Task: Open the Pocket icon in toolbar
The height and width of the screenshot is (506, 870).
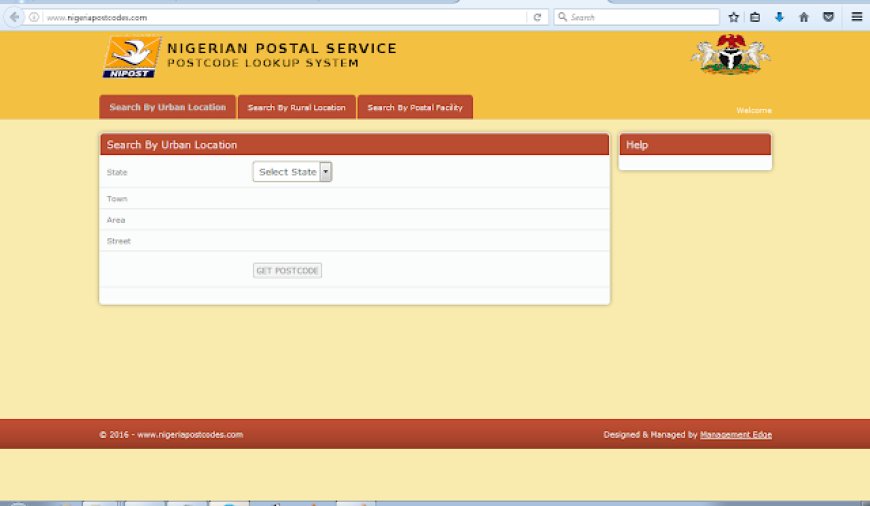Action: pyautogui.click(x=828, y=17)
